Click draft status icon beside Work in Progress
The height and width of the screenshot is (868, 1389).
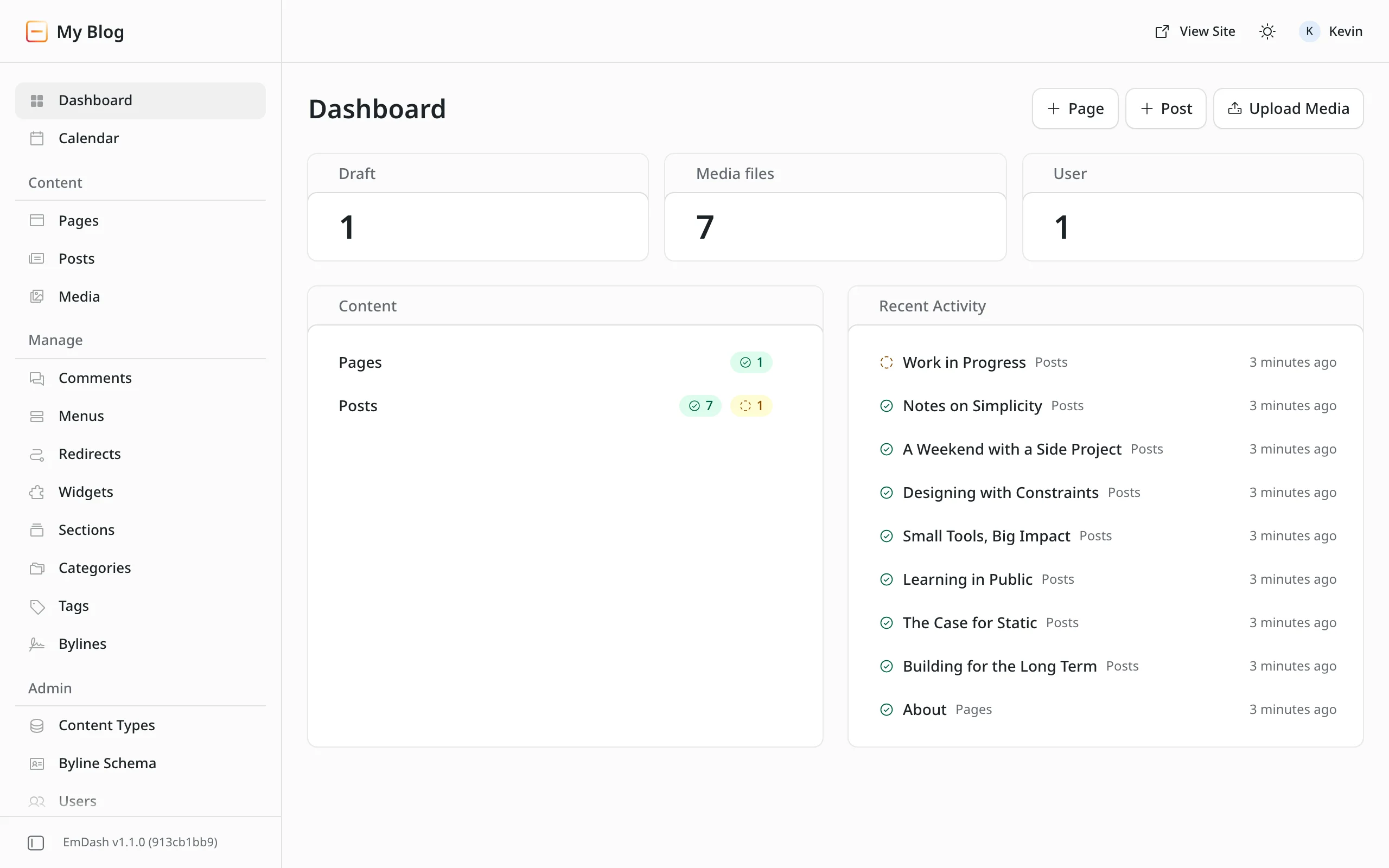pyautogui.click(x=886, y=362)
